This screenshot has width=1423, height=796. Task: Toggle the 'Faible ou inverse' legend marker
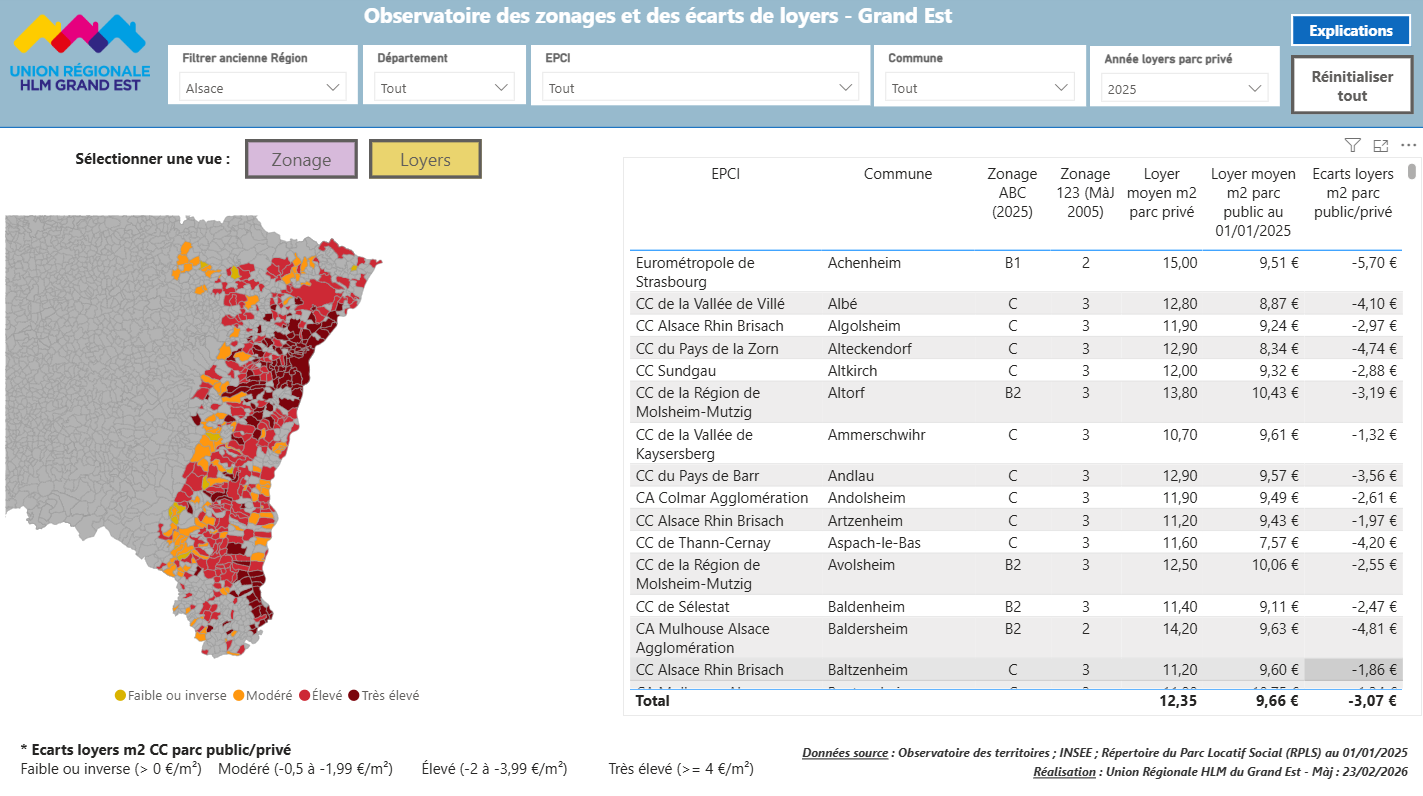pyautogui.click(x=121, y=695)
